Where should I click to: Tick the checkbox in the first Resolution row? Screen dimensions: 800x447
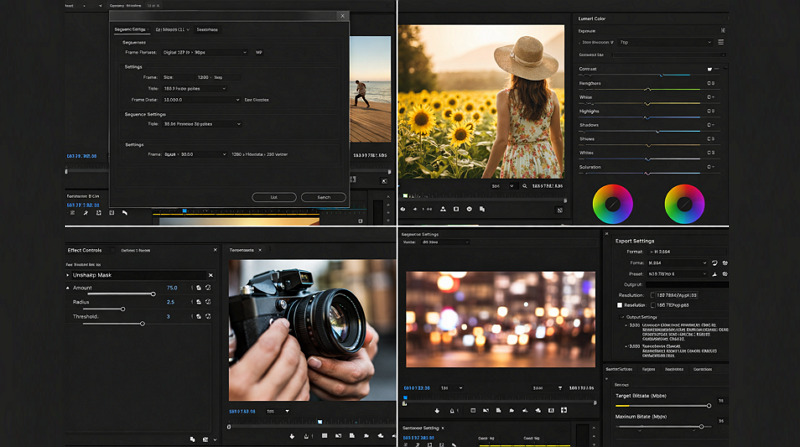(x=653, y=295)
